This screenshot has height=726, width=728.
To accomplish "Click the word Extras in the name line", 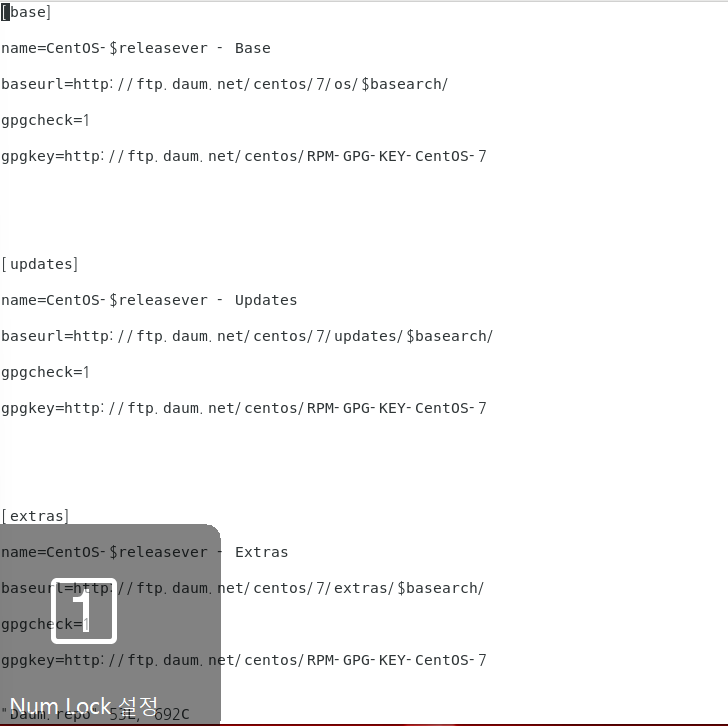I will [261, 552].
